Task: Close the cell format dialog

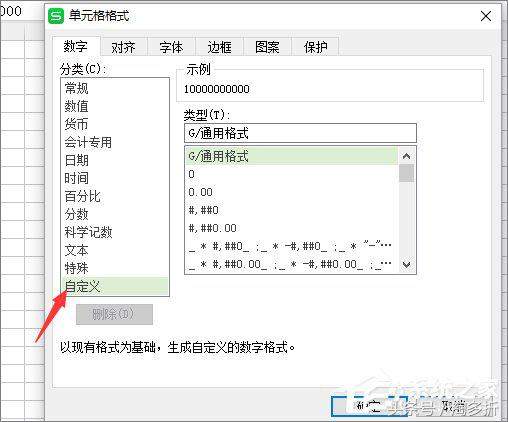Action: (x=486, y=16)
